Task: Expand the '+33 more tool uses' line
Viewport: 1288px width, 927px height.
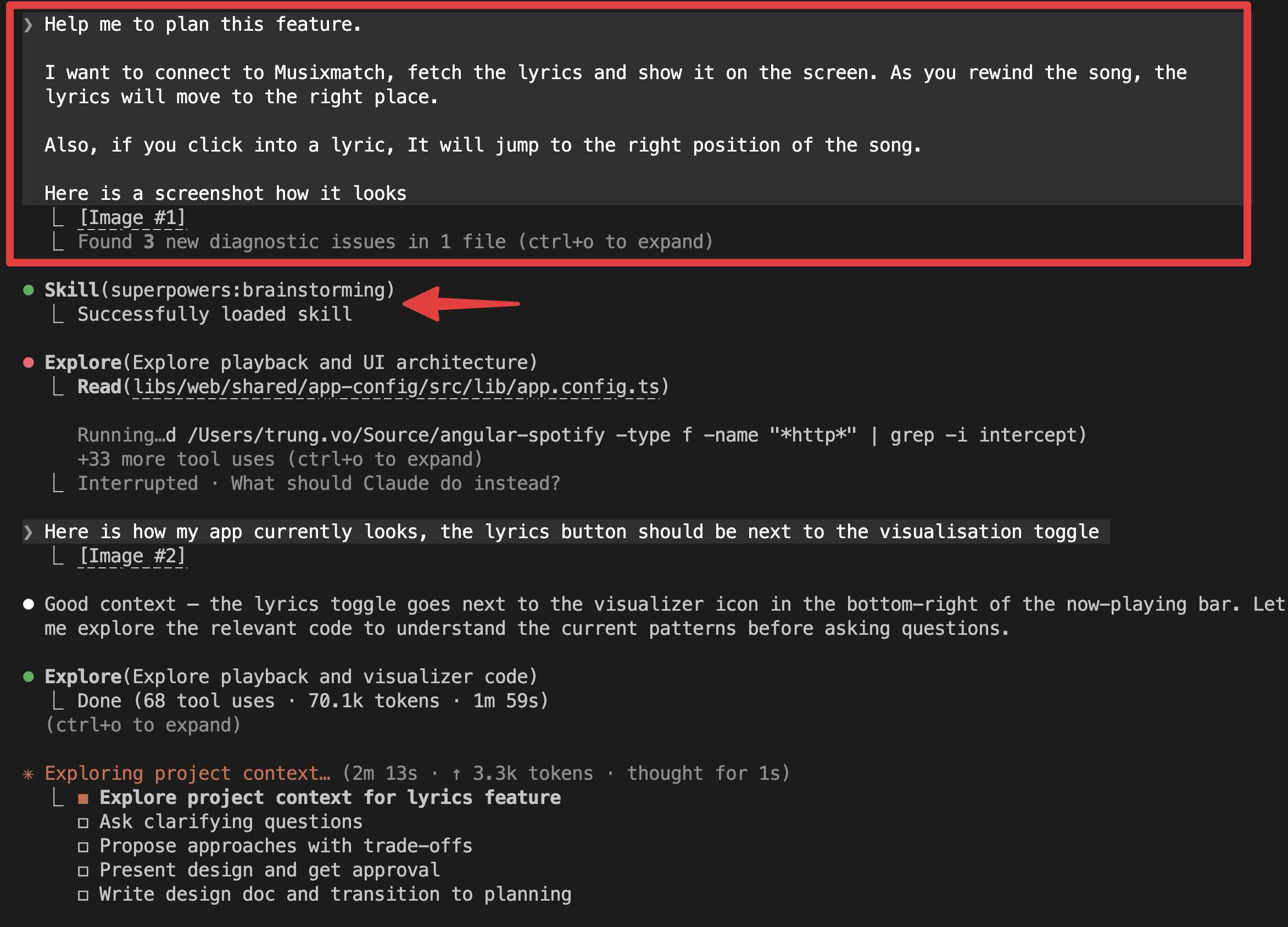Action: click(x=280, y=459)
